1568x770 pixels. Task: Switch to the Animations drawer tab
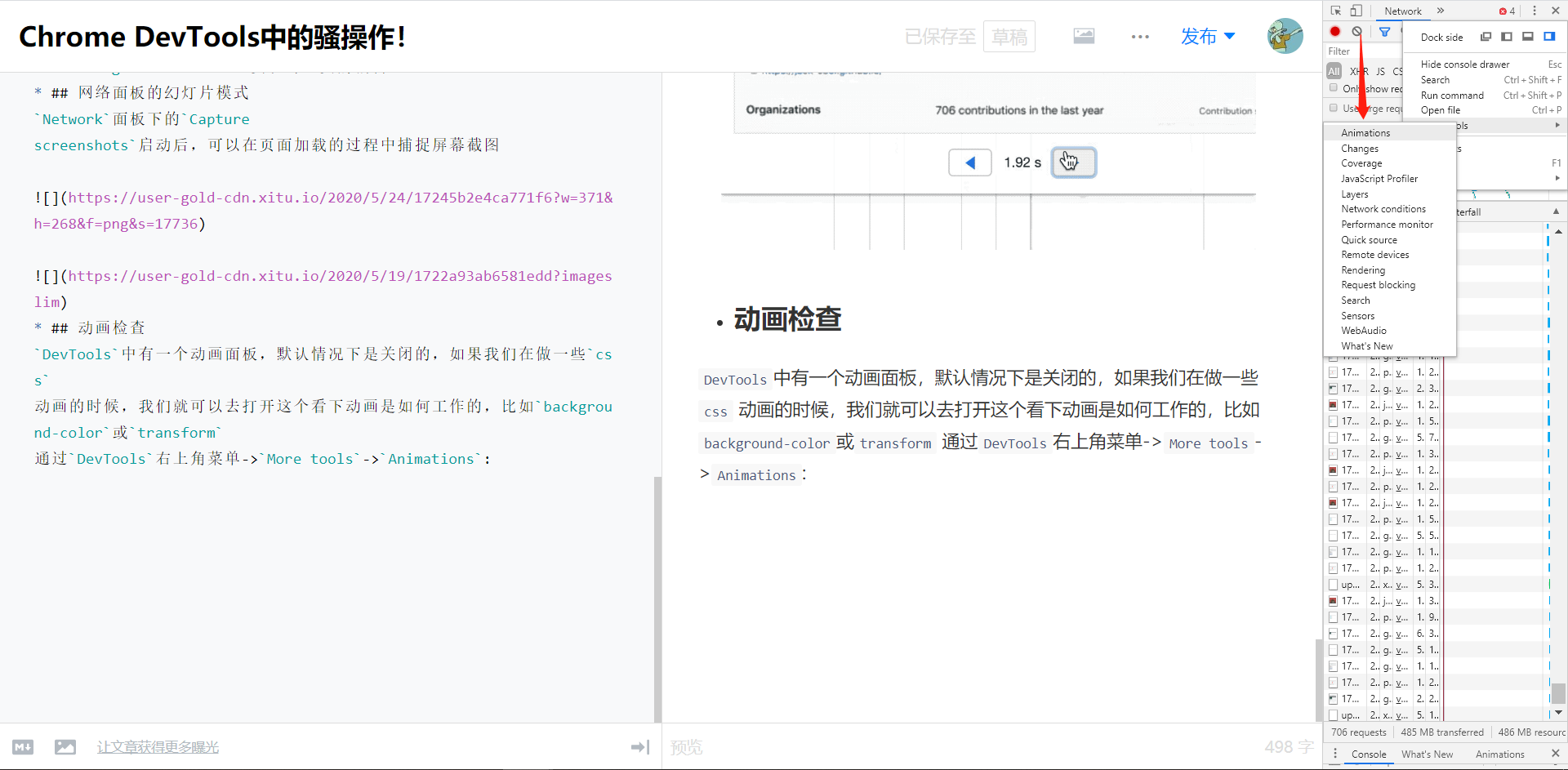pos(1499,754)
